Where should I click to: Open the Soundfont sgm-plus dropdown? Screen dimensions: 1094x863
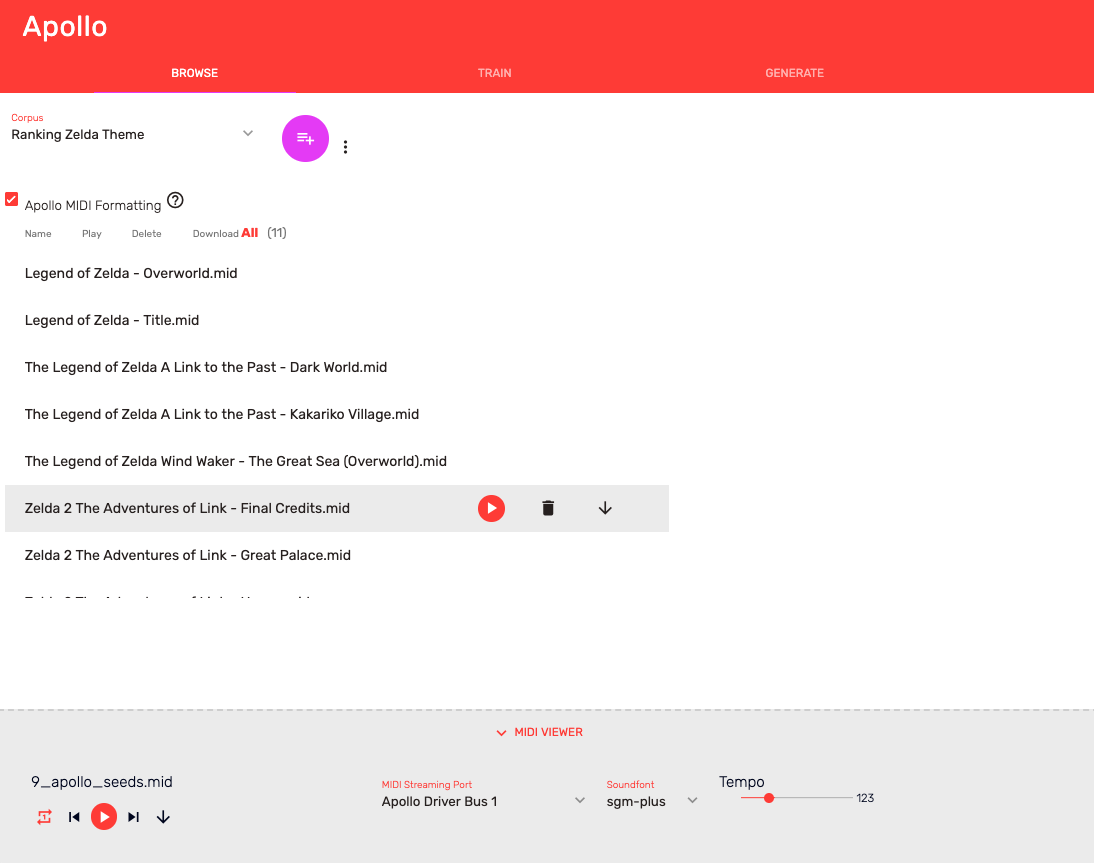(x=652, y=801)
